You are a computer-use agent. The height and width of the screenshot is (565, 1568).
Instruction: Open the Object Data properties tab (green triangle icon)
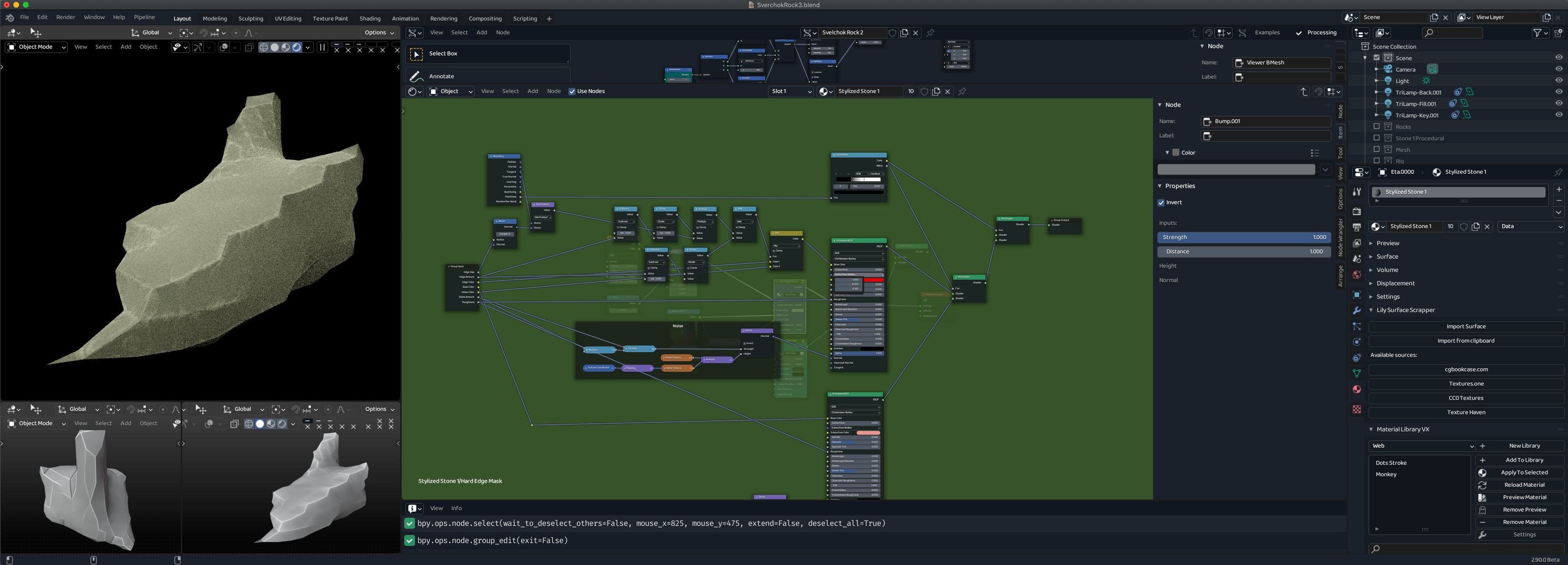click(x=1356, y=373)
